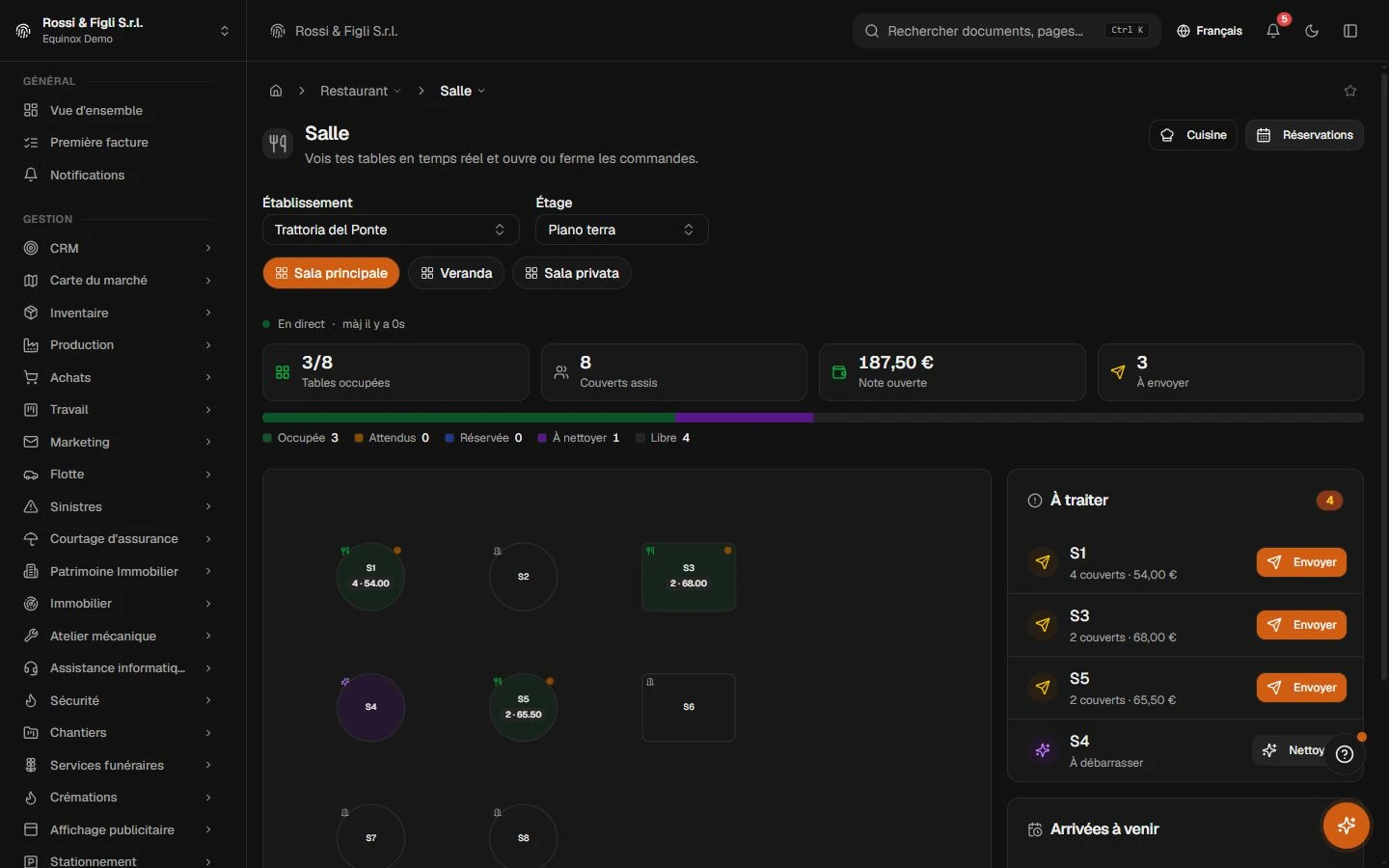This screenshot has height=868, width=1389.
Task: Switch to Sala privata tab
Action: (x=572, y=273)
